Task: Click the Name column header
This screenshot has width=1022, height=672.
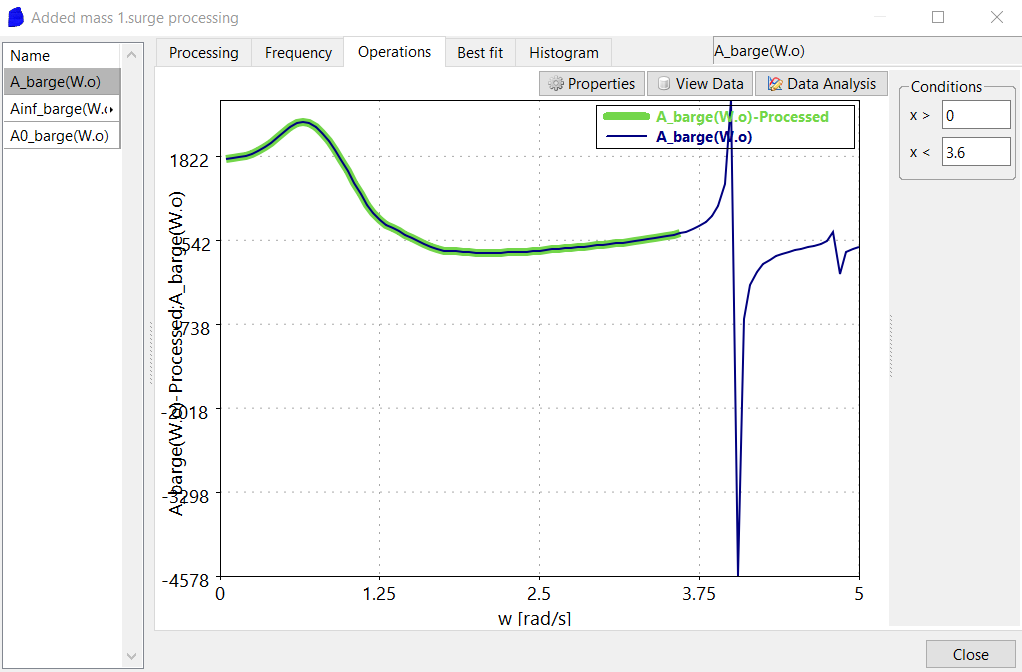Action: (x=61, y=56)
